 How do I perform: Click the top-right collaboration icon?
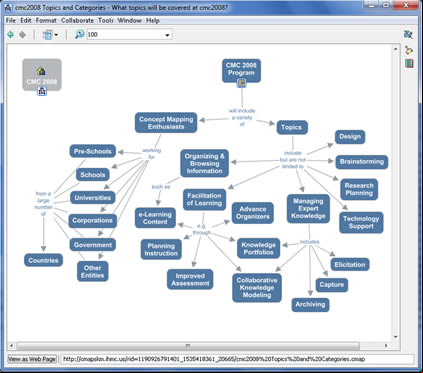click(x=408, y=34)
